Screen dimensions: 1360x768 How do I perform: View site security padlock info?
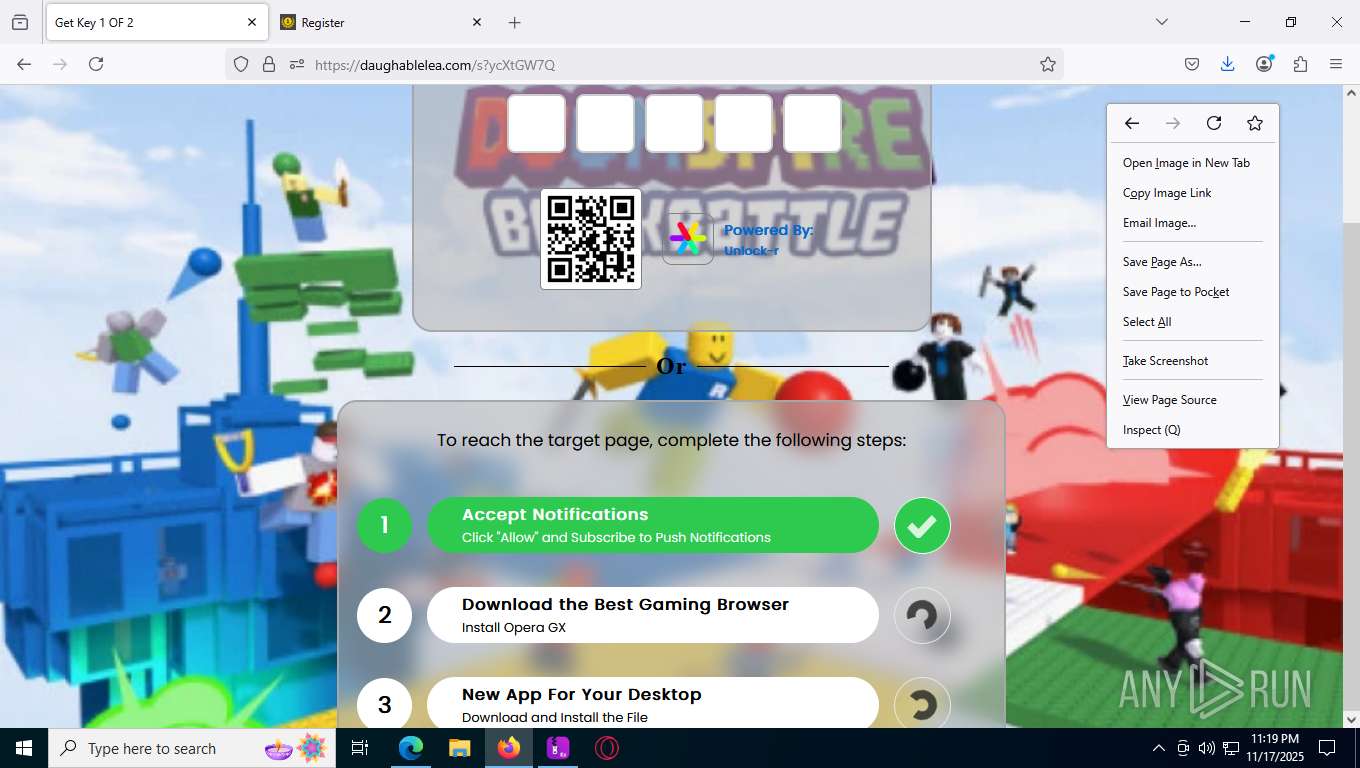(268, 64)
